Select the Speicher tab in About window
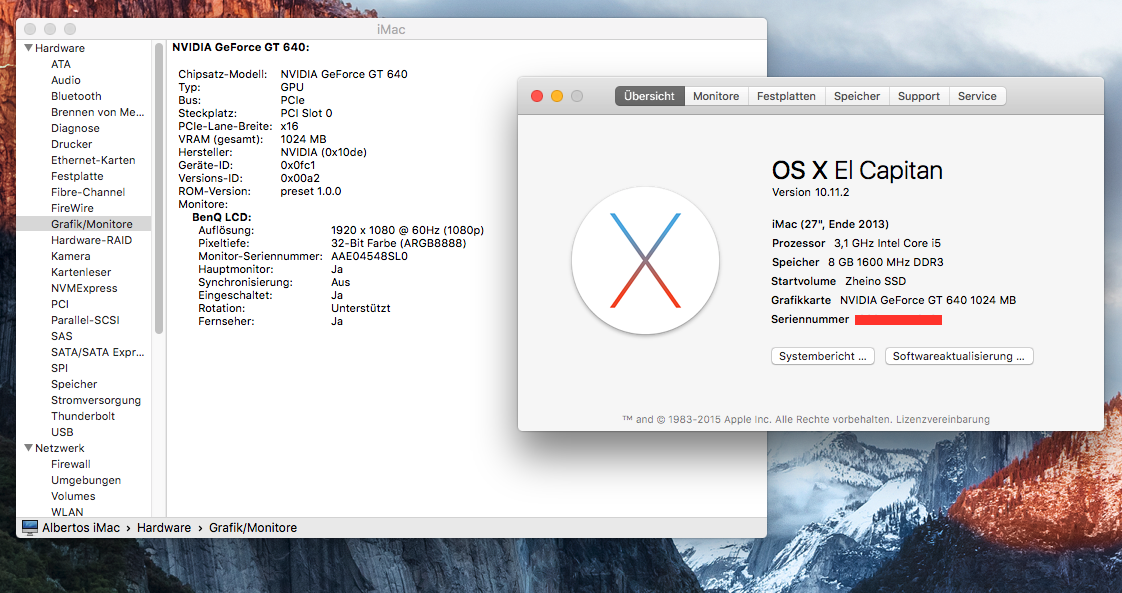 click(x=857, y=96)
